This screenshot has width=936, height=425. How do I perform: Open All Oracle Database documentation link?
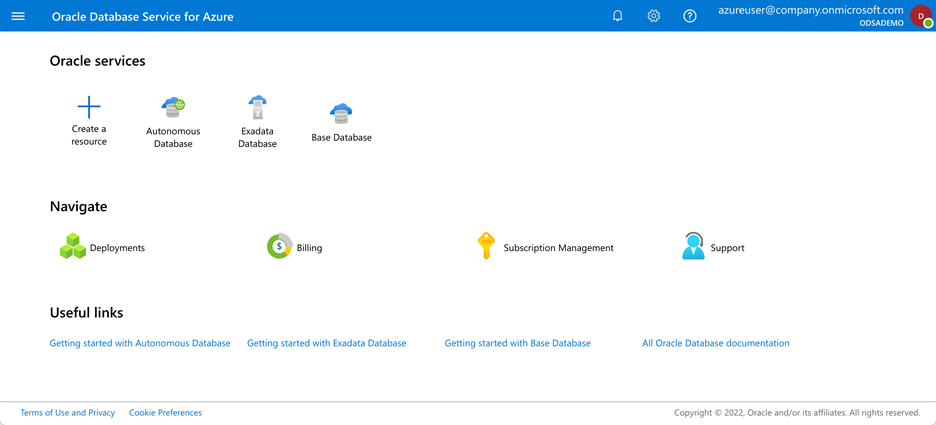716,343
